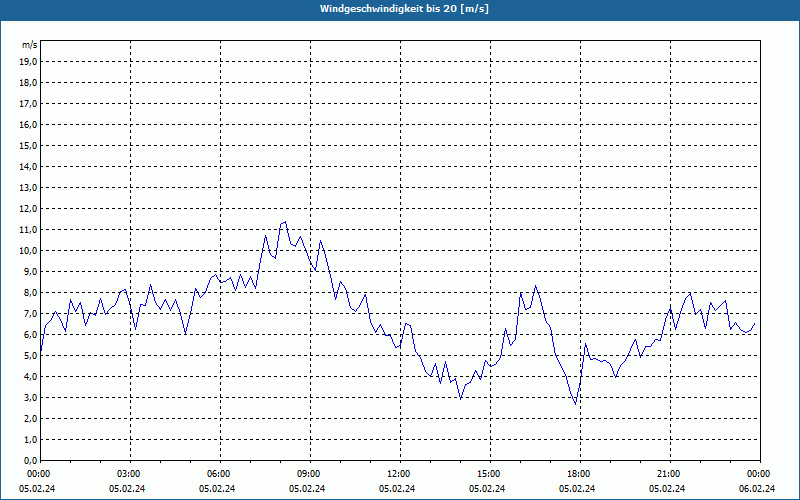This screenshot has width=800, height=500.
Task: Pick the '14,0' y-axis tick label
Action: click(x=28, y=166)
